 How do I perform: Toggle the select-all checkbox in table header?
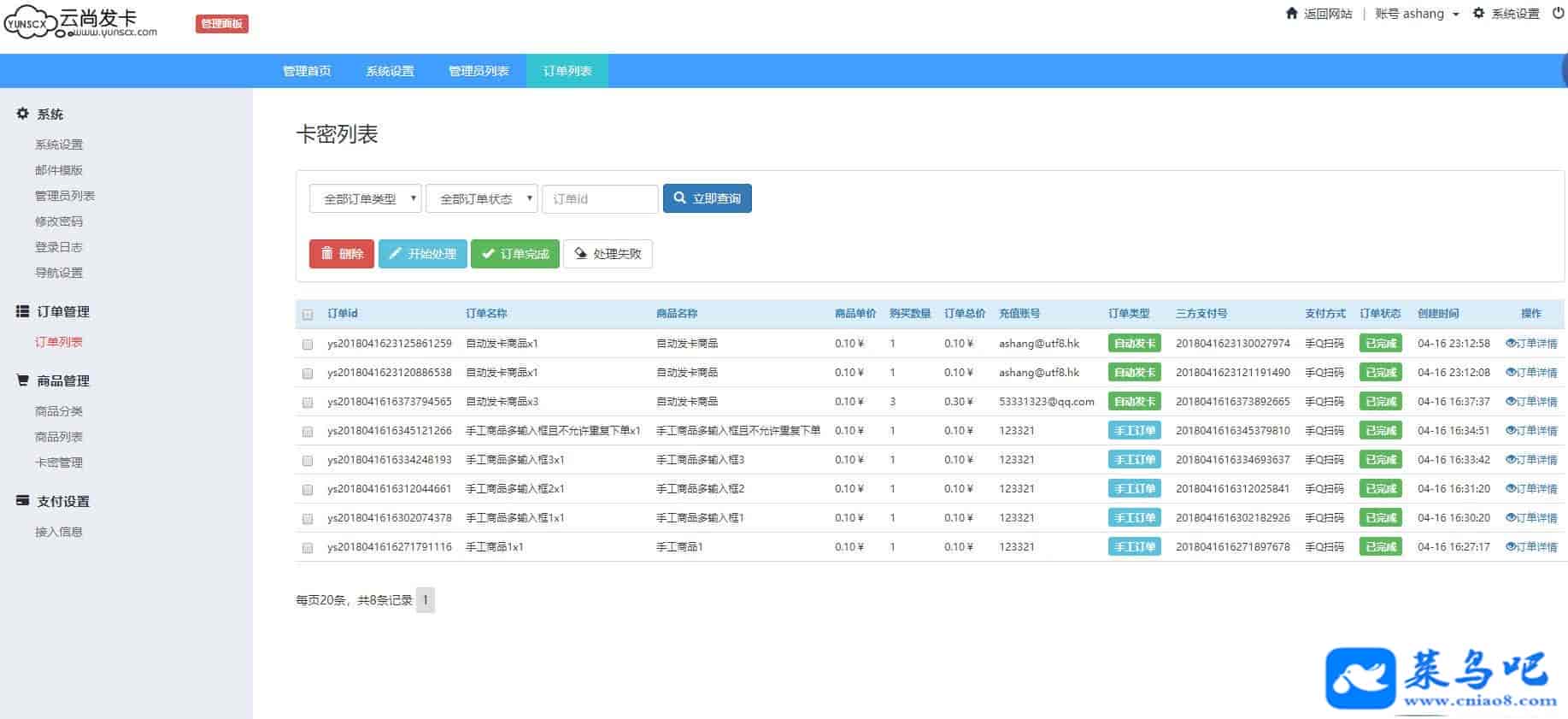(308, 315)
